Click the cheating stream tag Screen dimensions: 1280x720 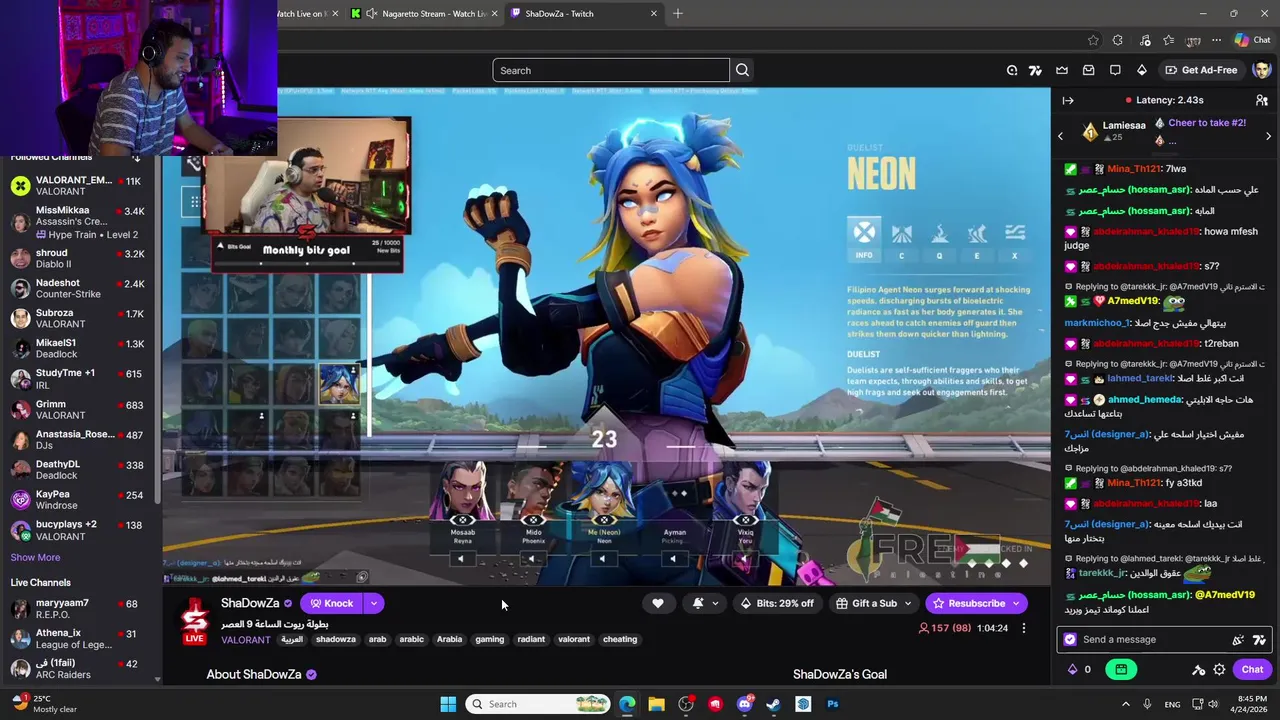[620, 640]
